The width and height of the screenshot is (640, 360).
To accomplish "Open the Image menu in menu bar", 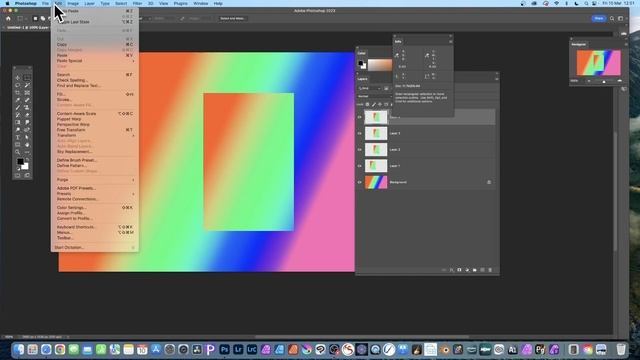I will pos(73,3).
